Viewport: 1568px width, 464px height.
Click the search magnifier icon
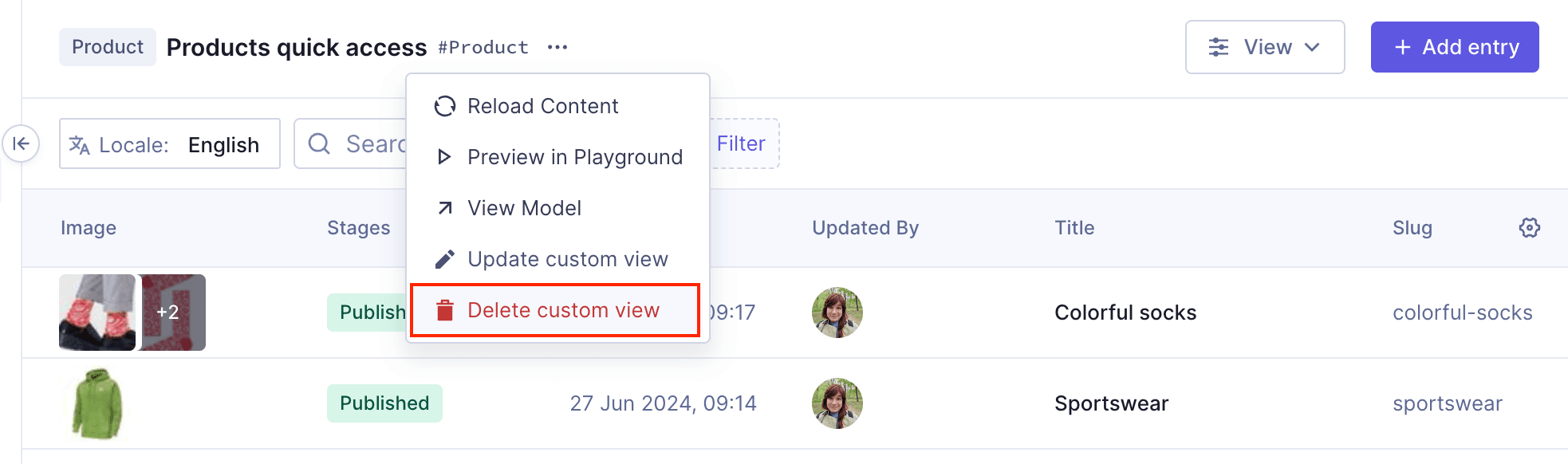pos(319,144)
